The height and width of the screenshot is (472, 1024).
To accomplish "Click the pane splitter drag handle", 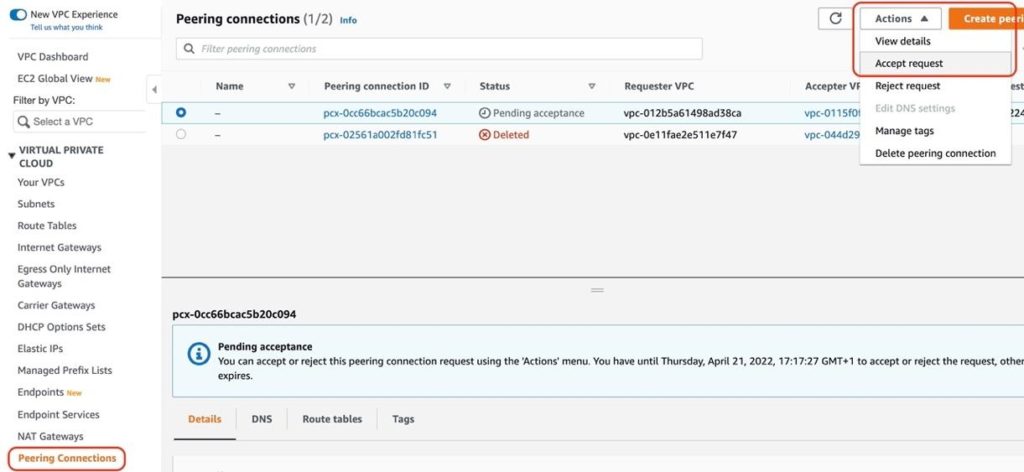I will [597, 289].
